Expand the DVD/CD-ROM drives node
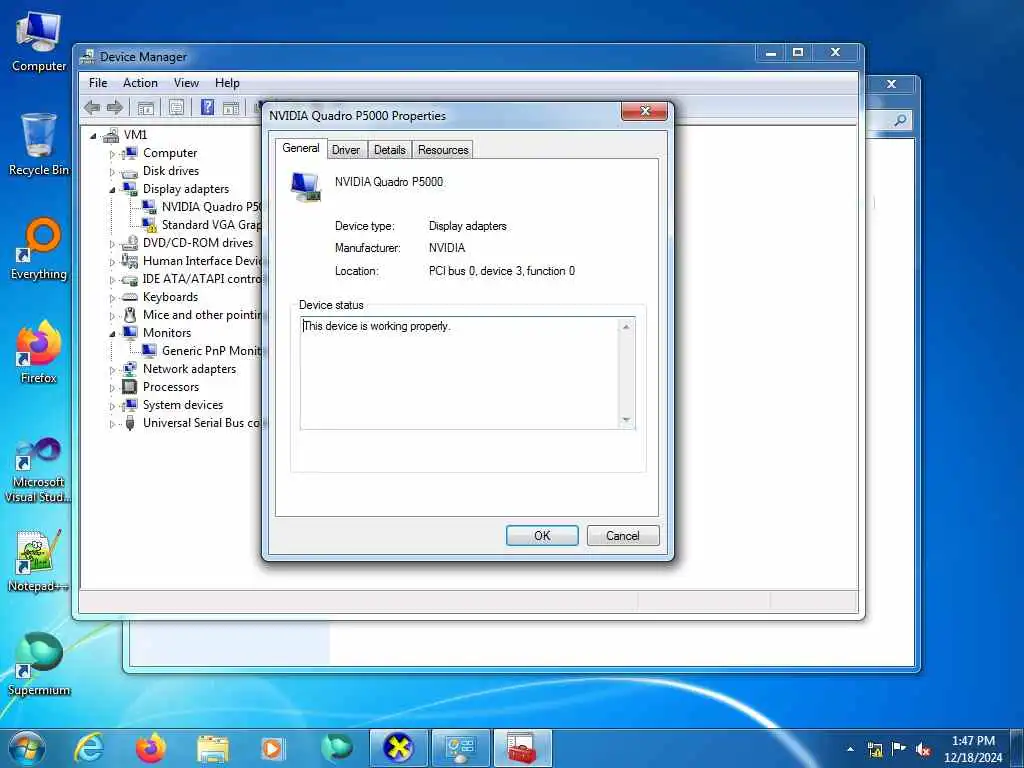 pos(112,244)
